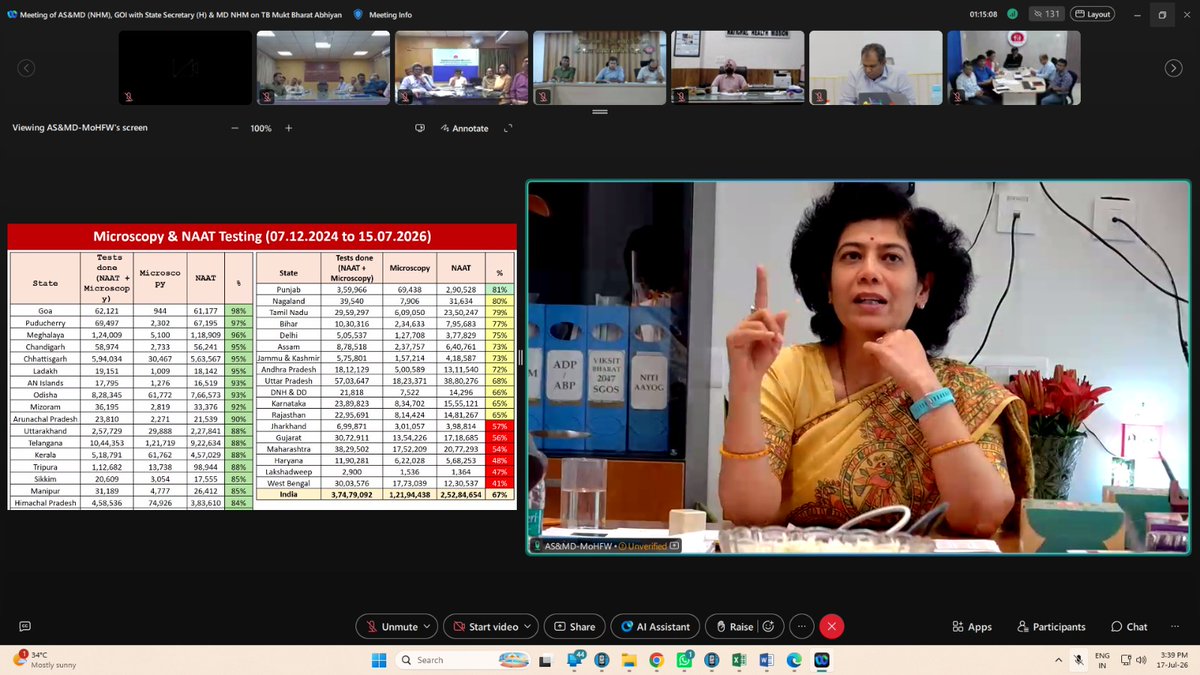The height and width of the screenshot is (675, 1200).
Task: Select first participant thumbnail with camera off
Action: point(185,68)
